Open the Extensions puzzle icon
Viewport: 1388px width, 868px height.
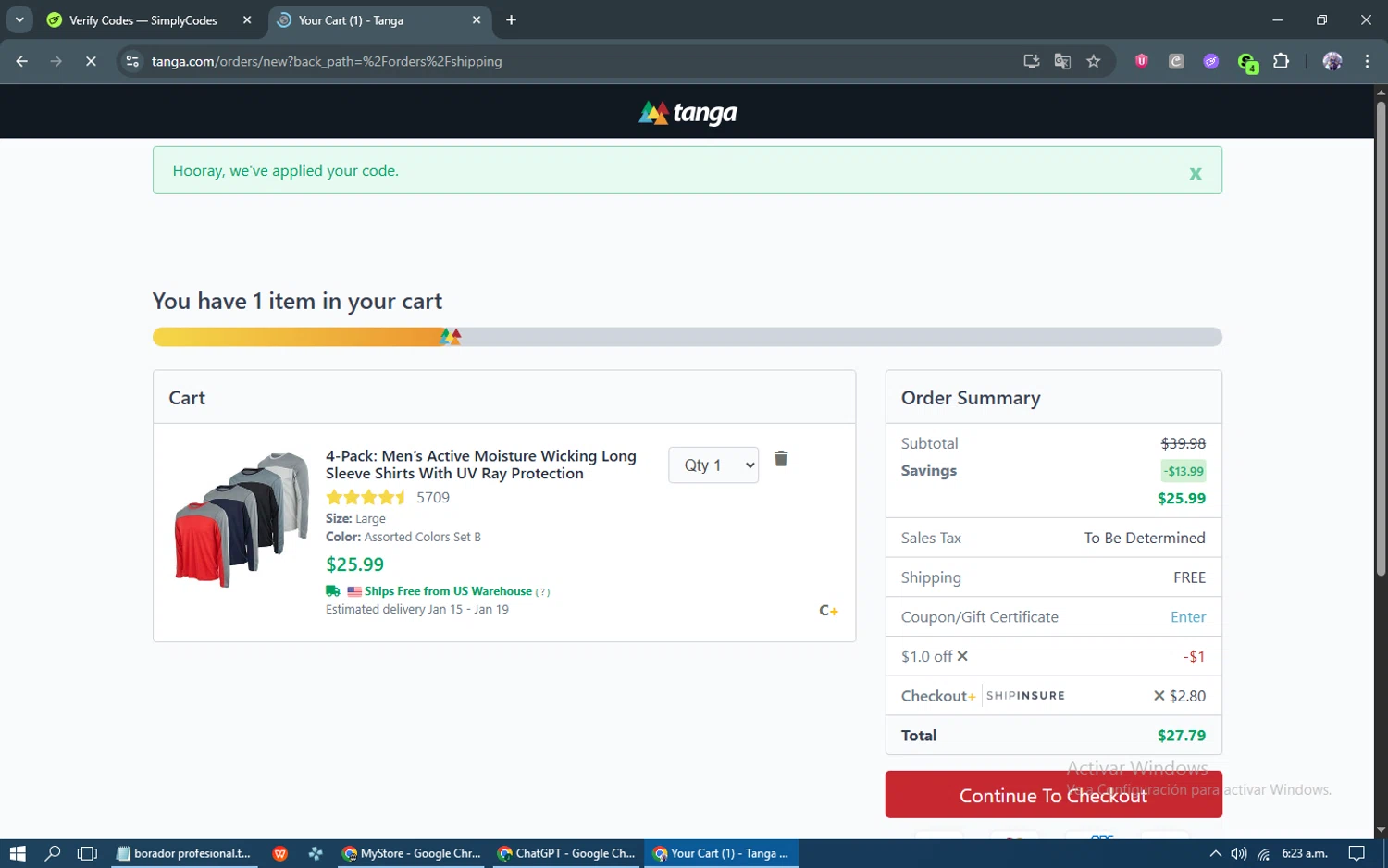click(x=1281, y=61)
